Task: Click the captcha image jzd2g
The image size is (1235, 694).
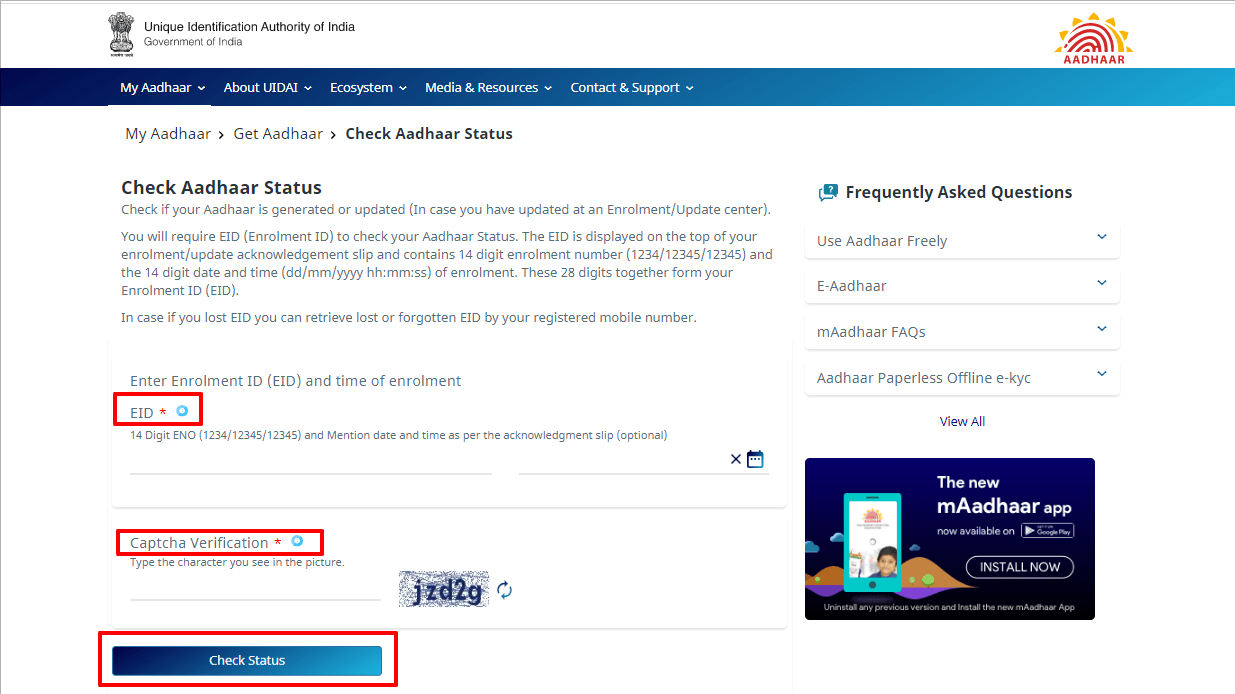Action: pos(444,589)
